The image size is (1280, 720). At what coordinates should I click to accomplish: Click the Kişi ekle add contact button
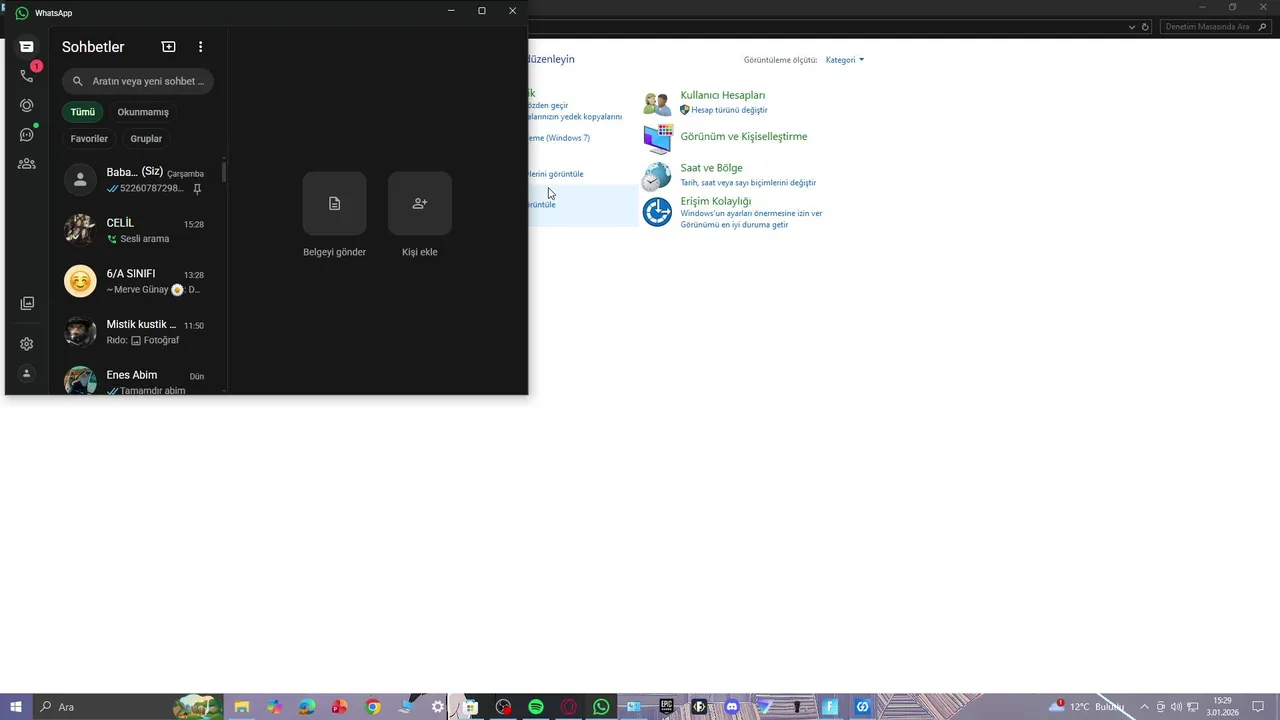[x=420, y=203]
